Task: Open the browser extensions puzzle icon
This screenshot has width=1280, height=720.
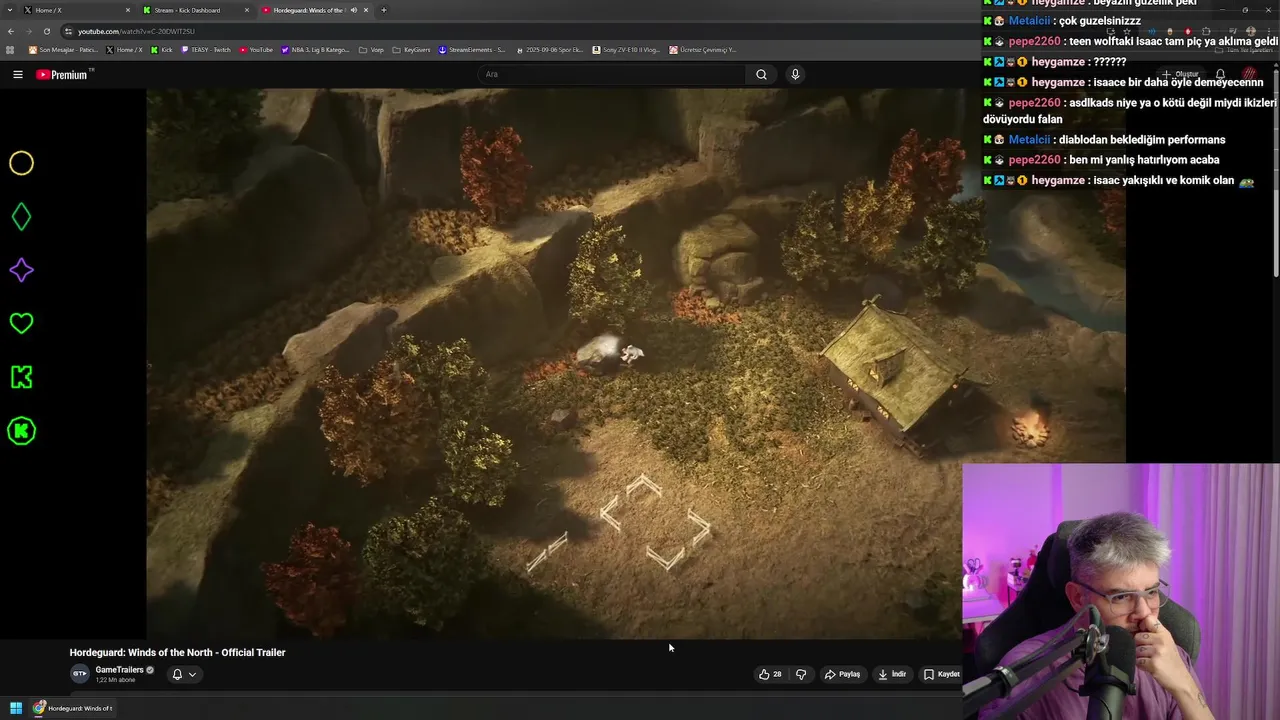Action: pyautogui.click(x=1206, y=31)
